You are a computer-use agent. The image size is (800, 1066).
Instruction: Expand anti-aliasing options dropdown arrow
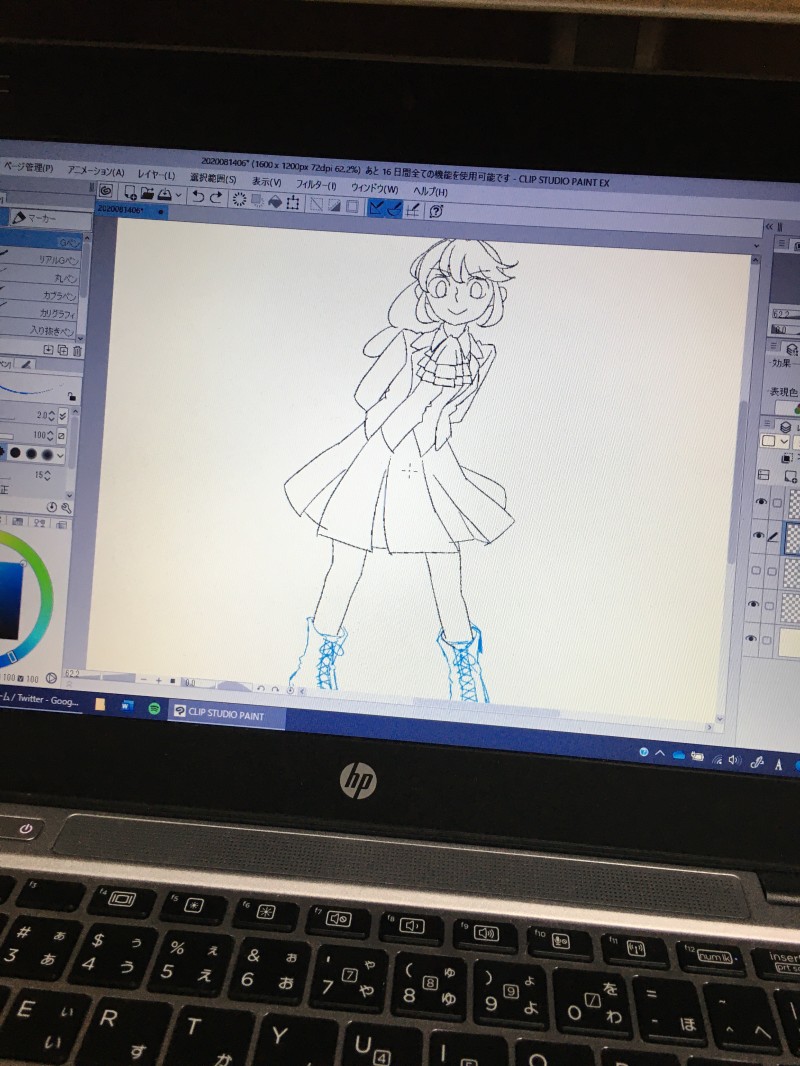click(x=60, y=455)
